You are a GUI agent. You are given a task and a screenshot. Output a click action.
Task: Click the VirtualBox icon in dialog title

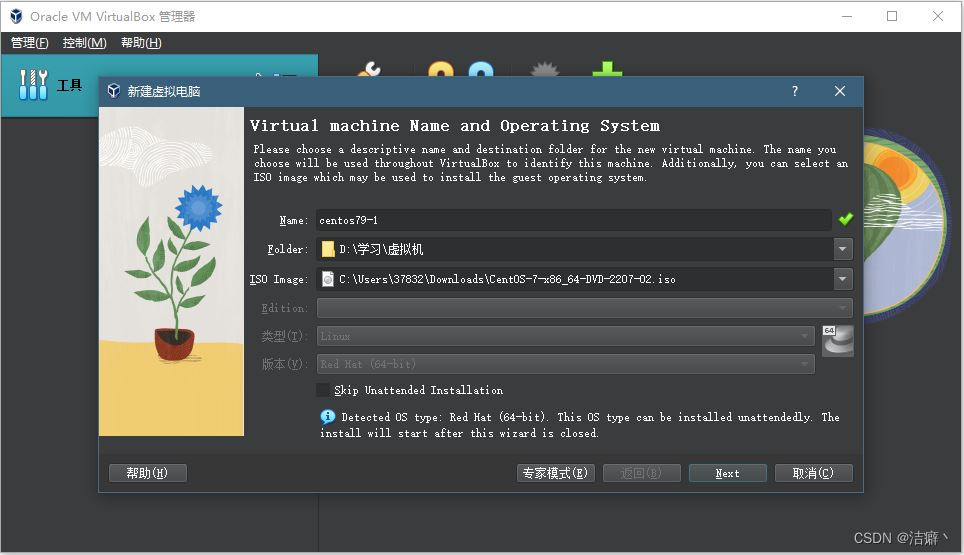pos(114,92)
